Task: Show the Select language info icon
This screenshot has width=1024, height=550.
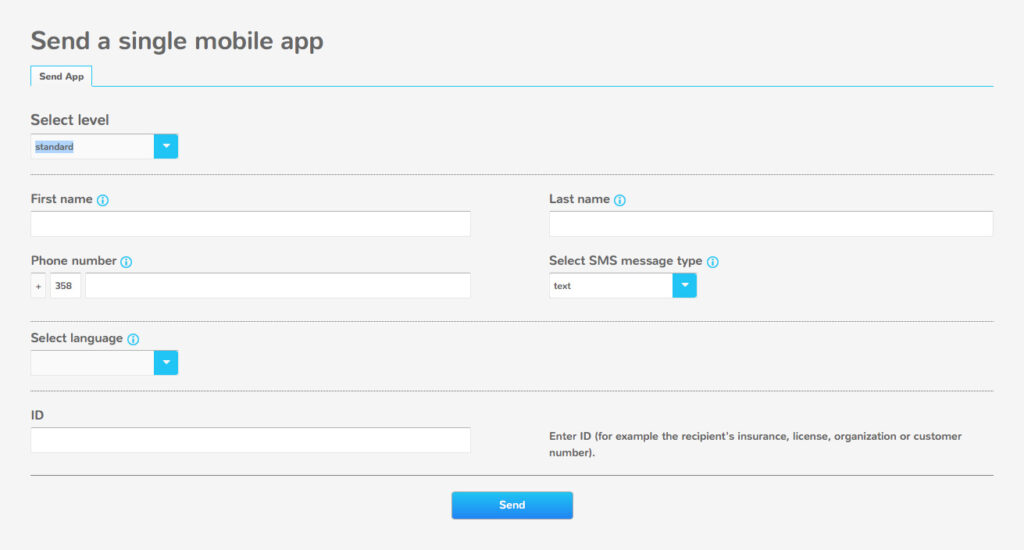Action: coord(133,339)
